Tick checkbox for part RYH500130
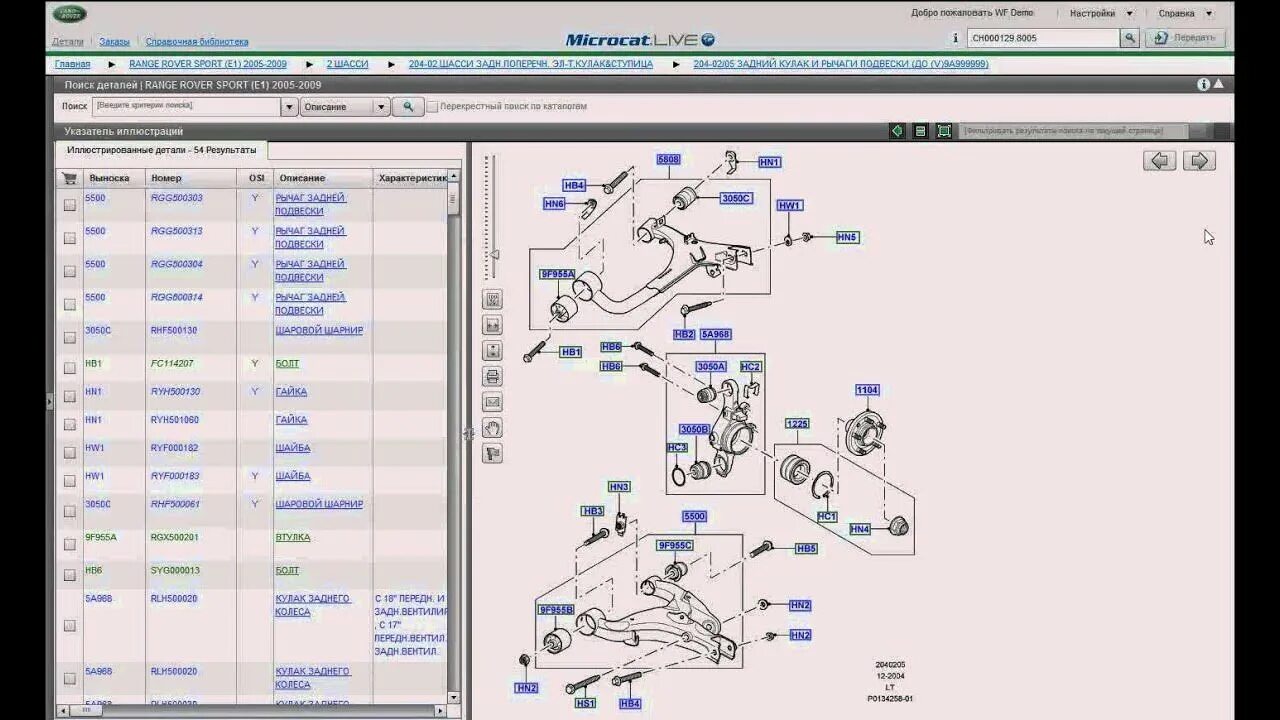Screen dimensions: 1280x720 pyautogui.click(x=70, y=396)
